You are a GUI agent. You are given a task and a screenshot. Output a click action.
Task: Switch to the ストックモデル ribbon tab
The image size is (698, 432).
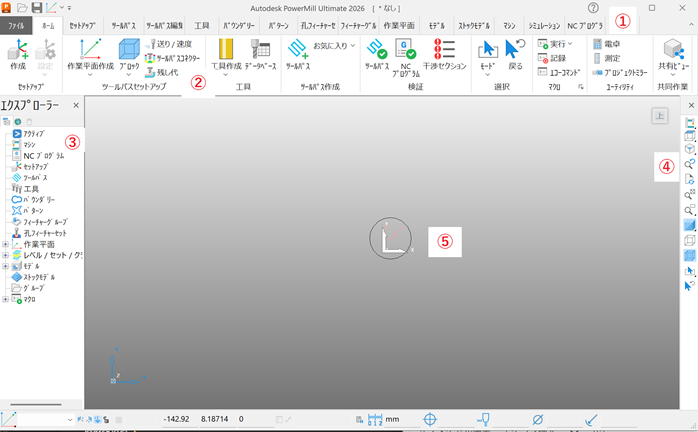click(474, 26)
